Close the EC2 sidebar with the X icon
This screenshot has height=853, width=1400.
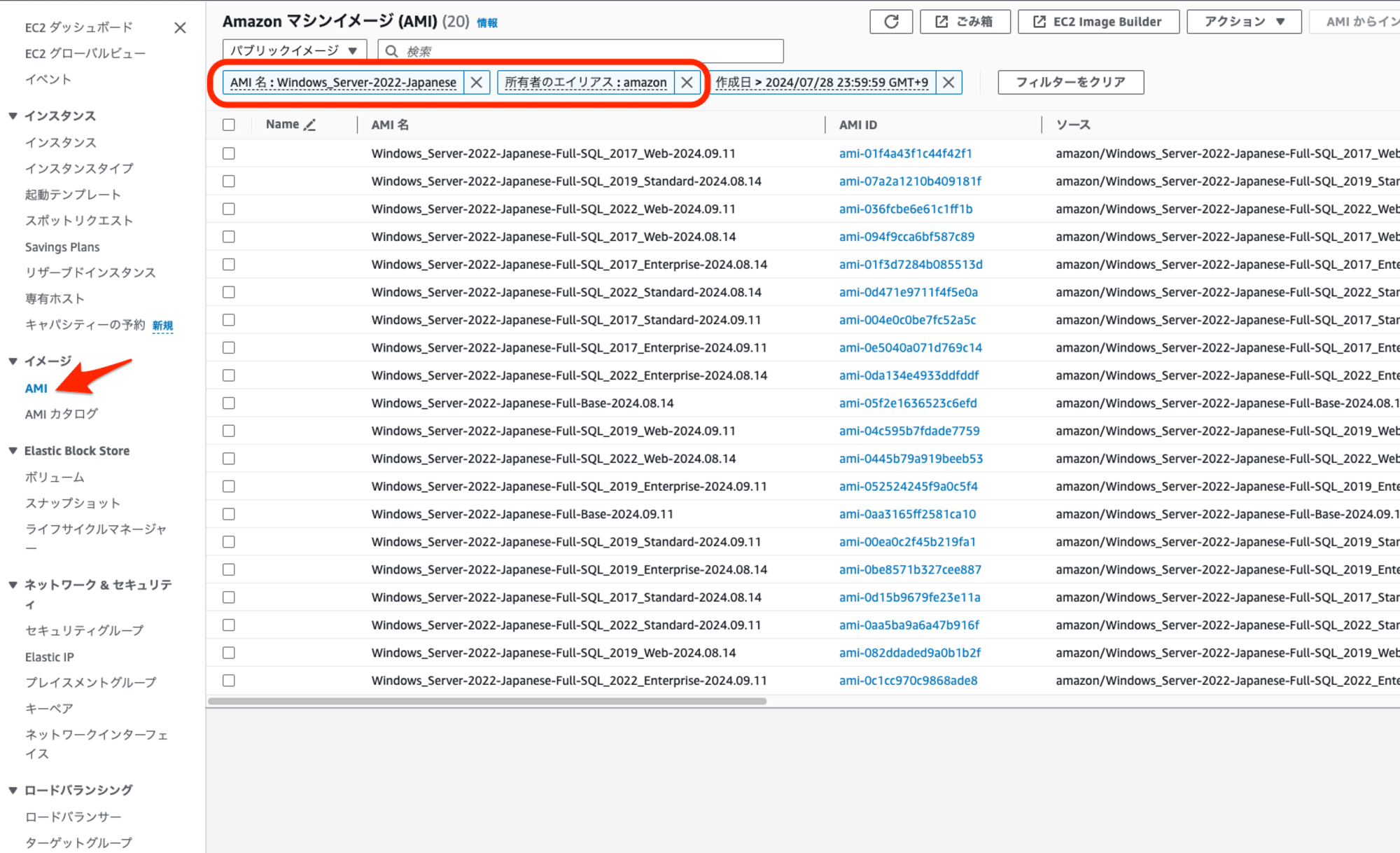[180, 28]
